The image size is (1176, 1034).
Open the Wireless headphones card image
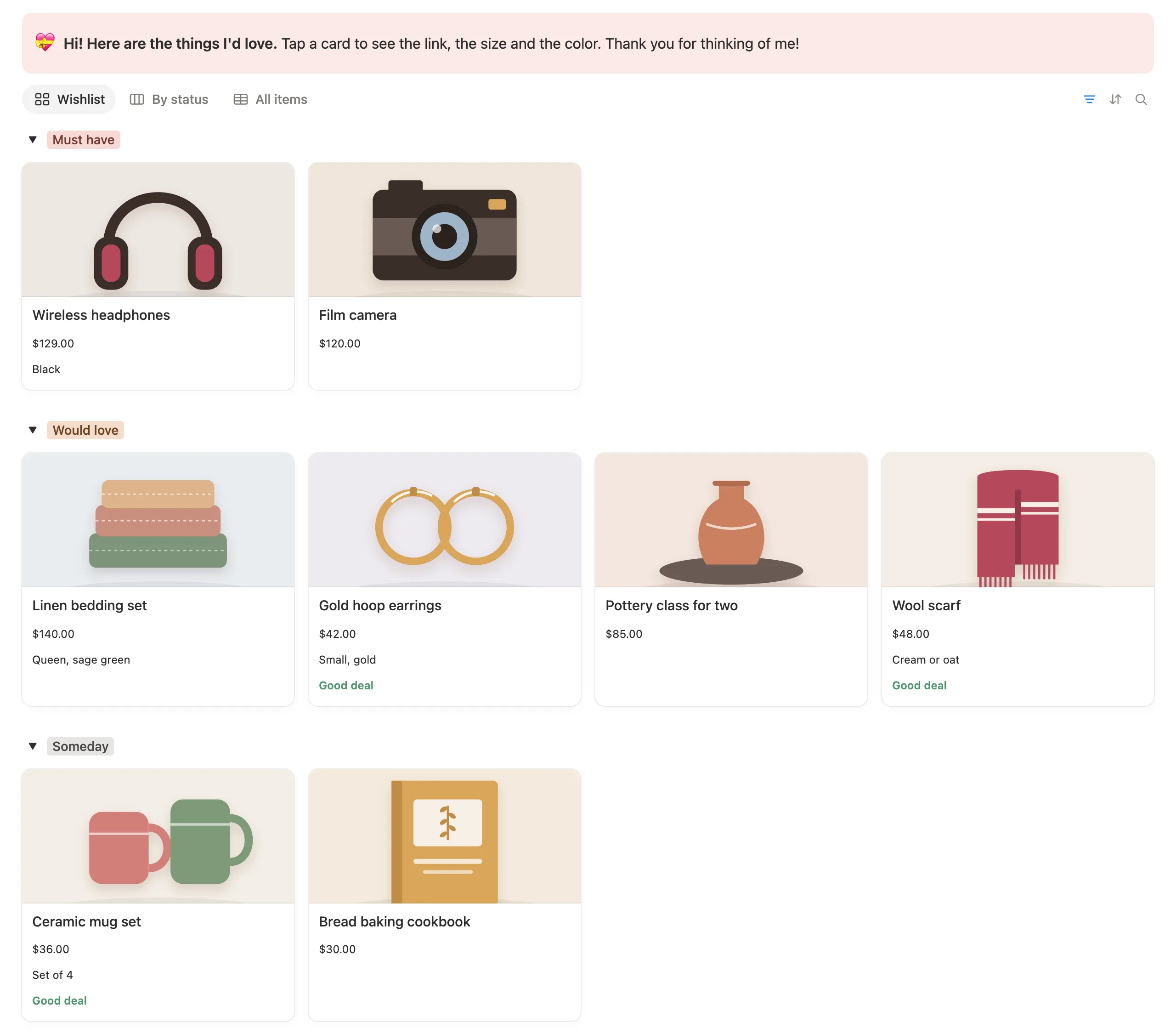158,230
